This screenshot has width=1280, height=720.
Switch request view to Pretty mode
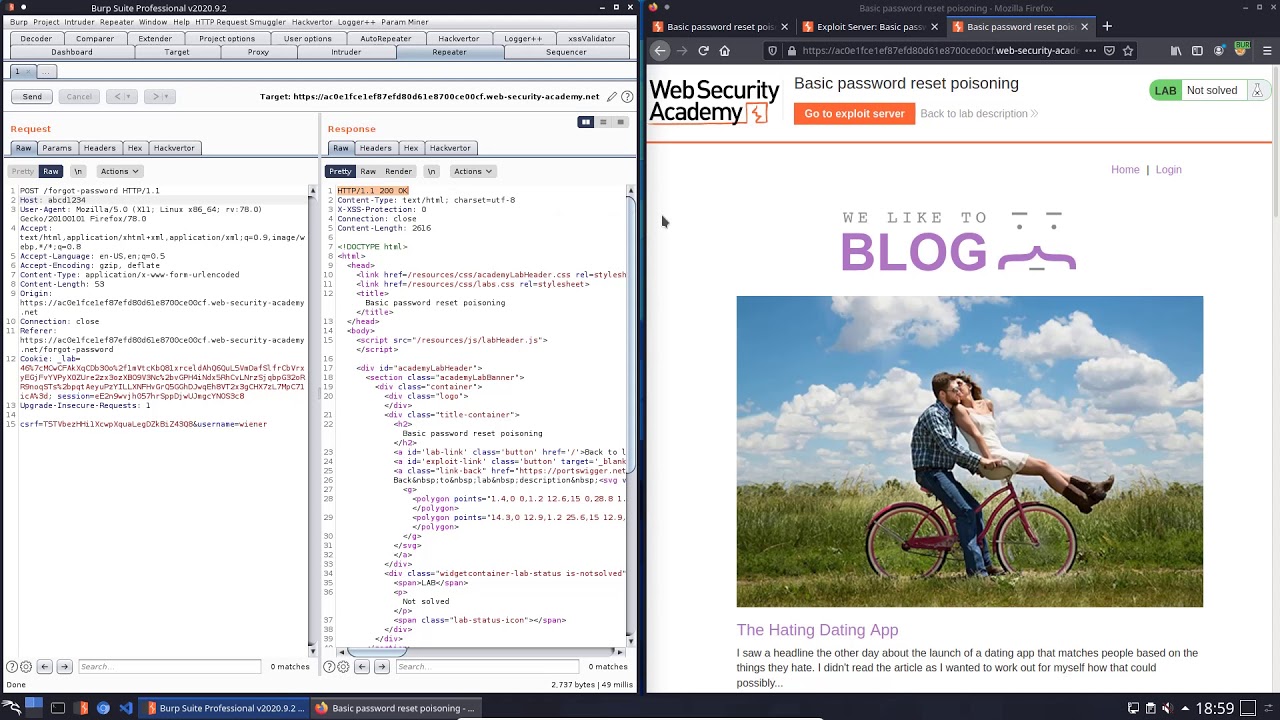pos(23,172)
